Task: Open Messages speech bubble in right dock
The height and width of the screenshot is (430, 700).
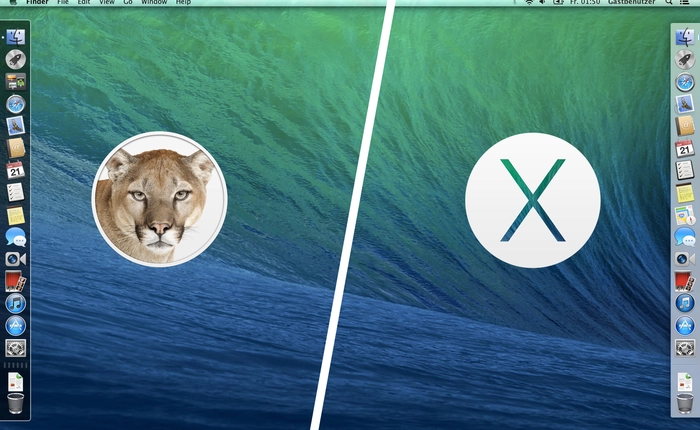Action: tap(685, 237)
